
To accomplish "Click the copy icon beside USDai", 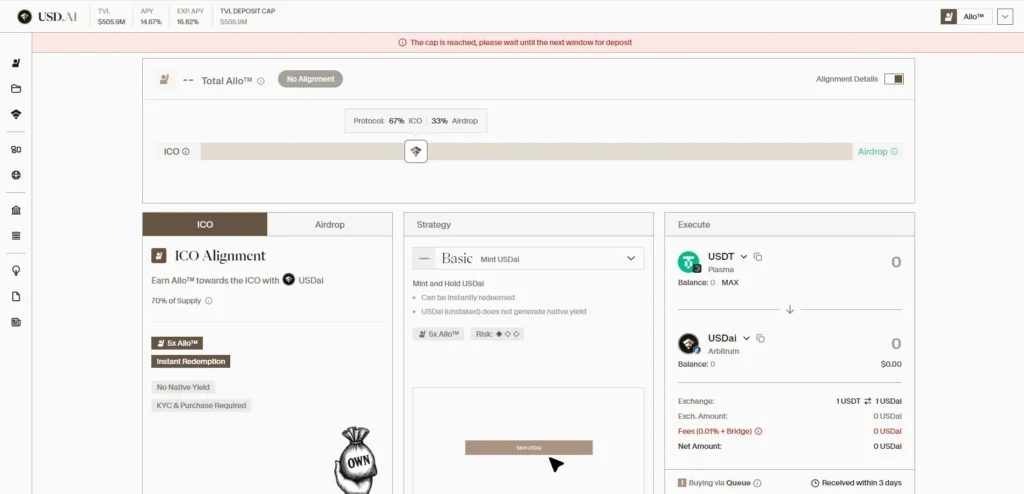I will (x=759, y=338).
